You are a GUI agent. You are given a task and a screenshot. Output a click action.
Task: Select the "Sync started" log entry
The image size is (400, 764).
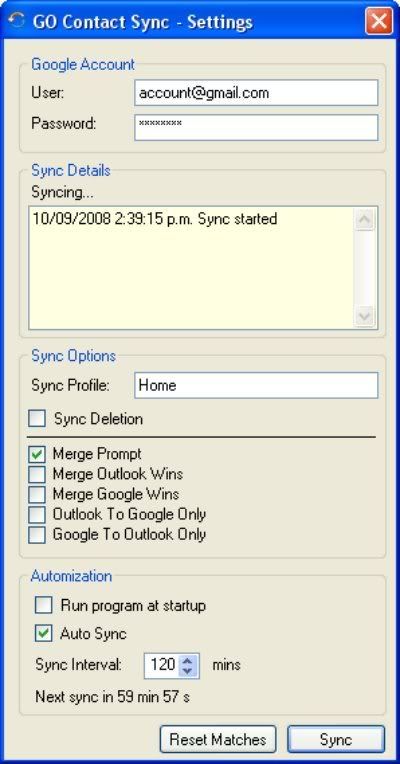coord(155,219)
